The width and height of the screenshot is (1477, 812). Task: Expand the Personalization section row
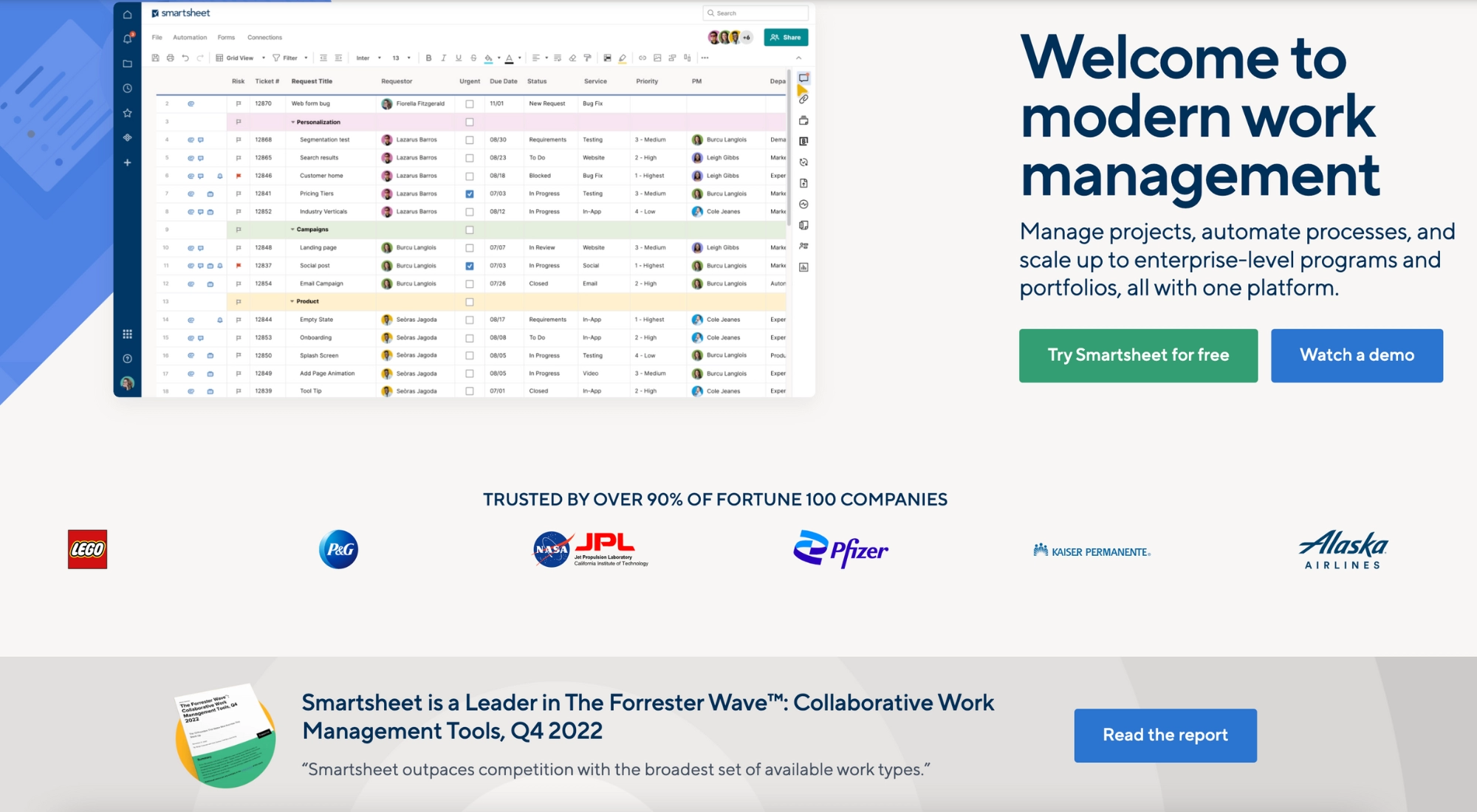(x=291, y=122)
